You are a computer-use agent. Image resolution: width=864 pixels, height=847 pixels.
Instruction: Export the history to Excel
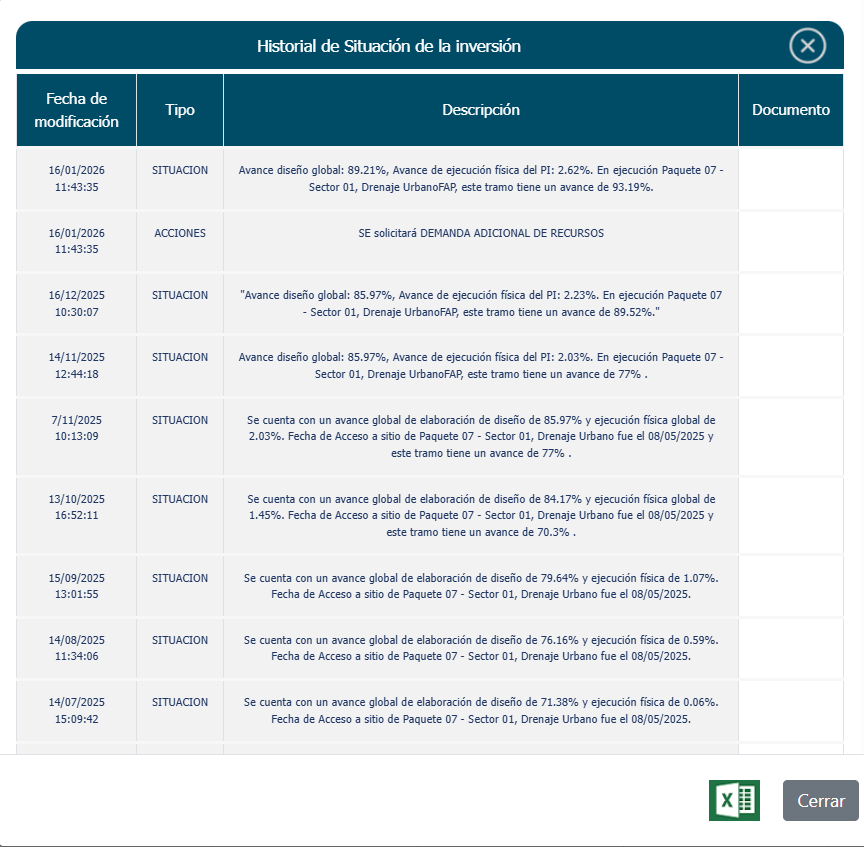pyautogui.click(x=734, y=801)
